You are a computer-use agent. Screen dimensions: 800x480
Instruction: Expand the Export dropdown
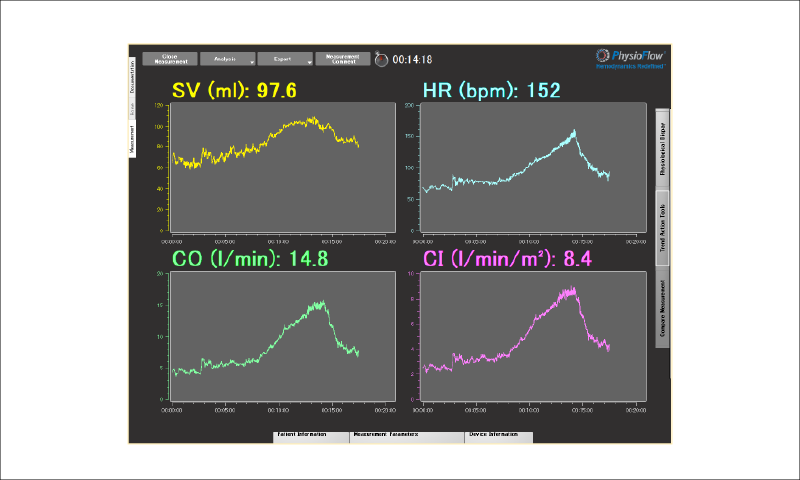click(x=285, y=59)
